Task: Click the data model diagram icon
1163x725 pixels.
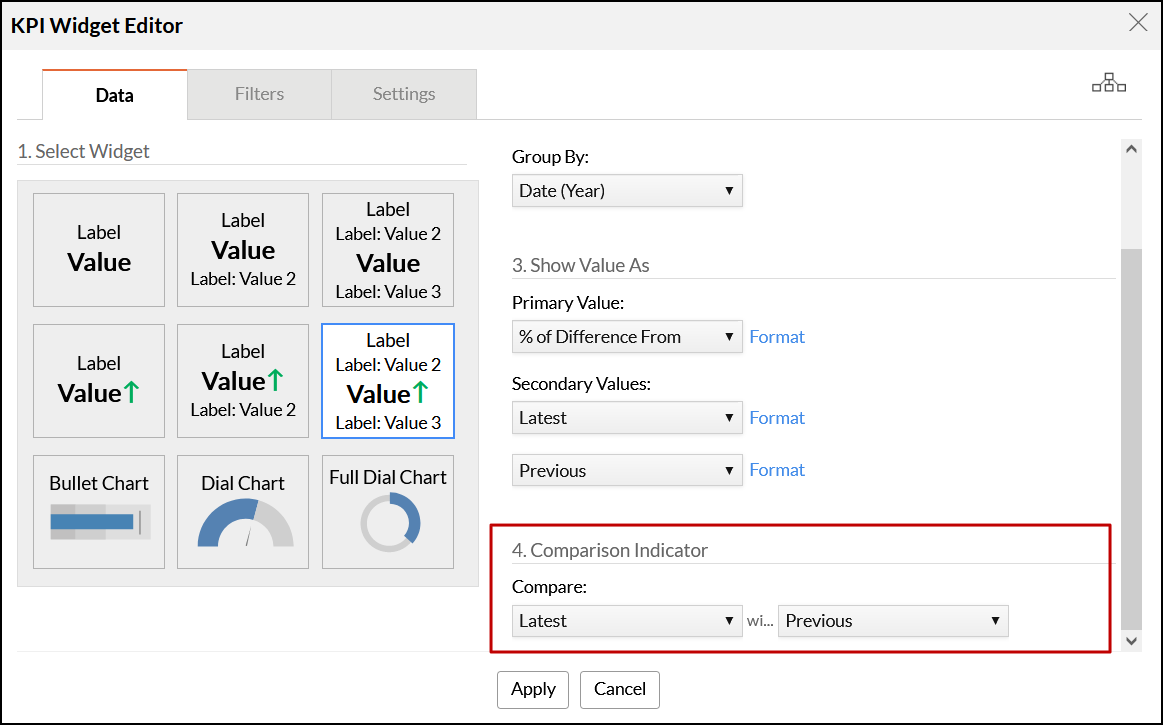Action: (x=1108, y=84)
